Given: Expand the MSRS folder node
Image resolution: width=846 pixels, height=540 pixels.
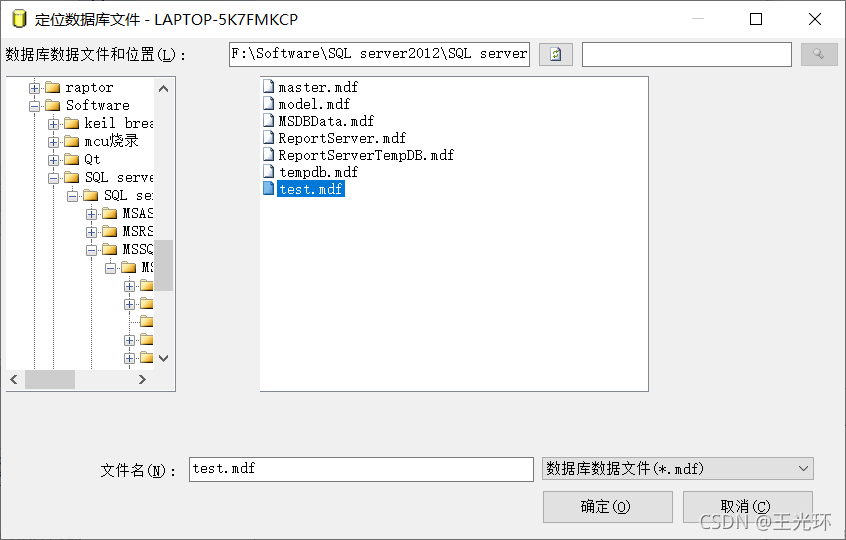Looking at the screenshot, I should (x=92, y=232).
